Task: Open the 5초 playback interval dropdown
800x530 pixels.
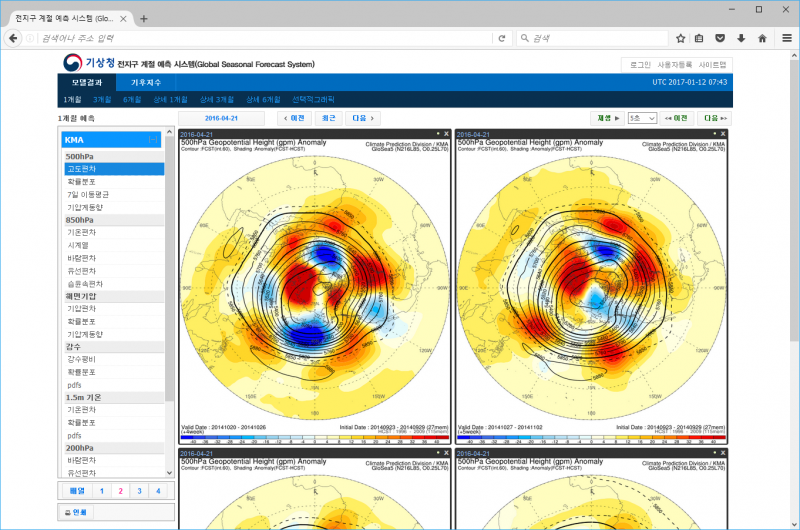Action: 642,118
